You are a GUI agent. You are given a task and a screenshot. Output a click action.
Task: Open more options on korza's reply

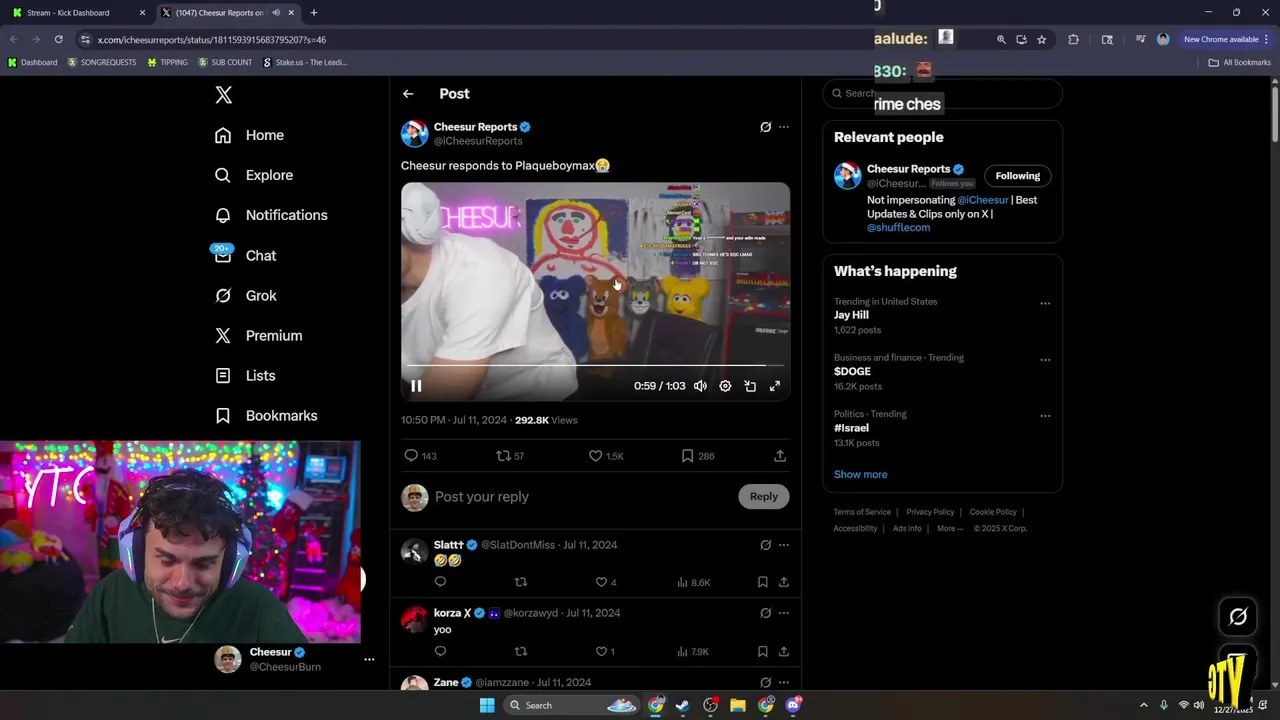coord(784,613)
